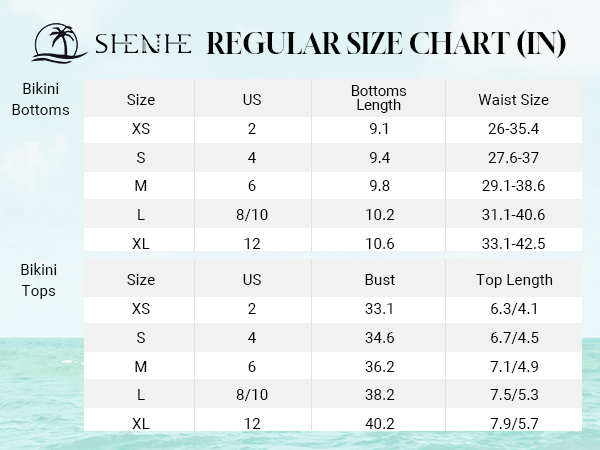
Task: Click top length value 6.7/4.5
Action: (x=514, y=338)
